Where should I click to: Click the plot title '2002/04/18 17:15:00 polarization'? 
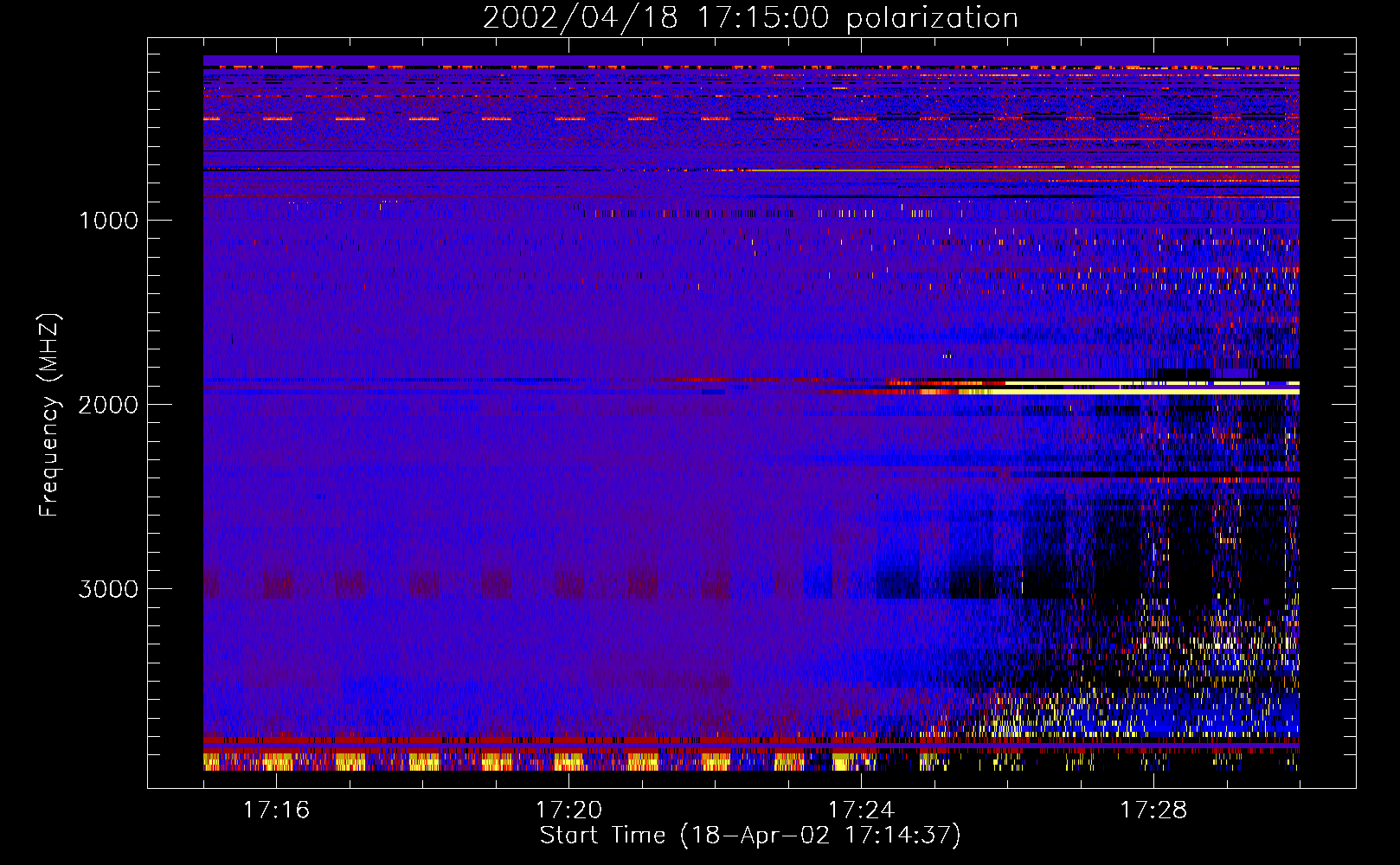[750, 17]
